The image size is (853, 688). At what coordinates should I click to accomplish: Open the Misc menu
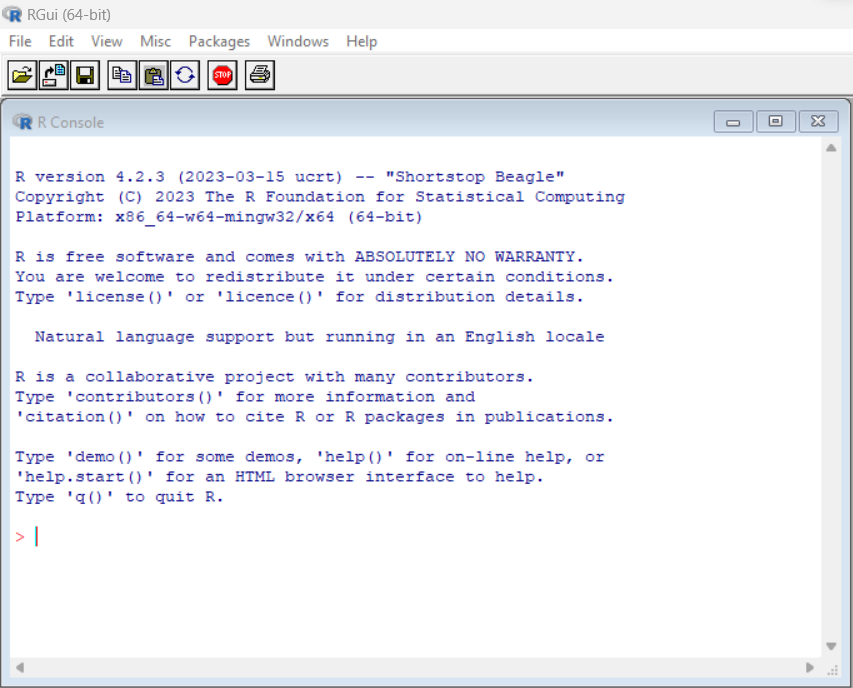point(155,41)
